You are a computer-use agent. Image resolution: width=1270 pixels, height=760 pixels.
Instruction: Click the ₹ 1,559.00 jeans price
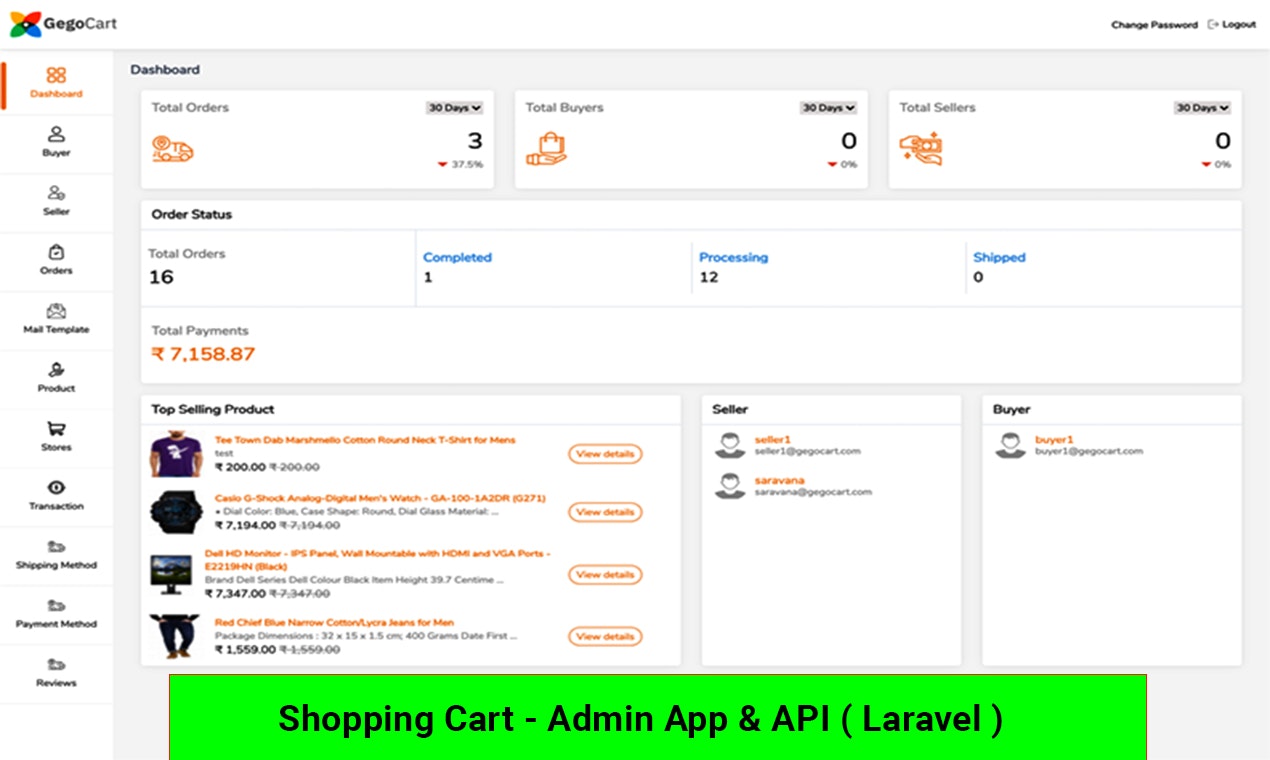pos(245,650)
